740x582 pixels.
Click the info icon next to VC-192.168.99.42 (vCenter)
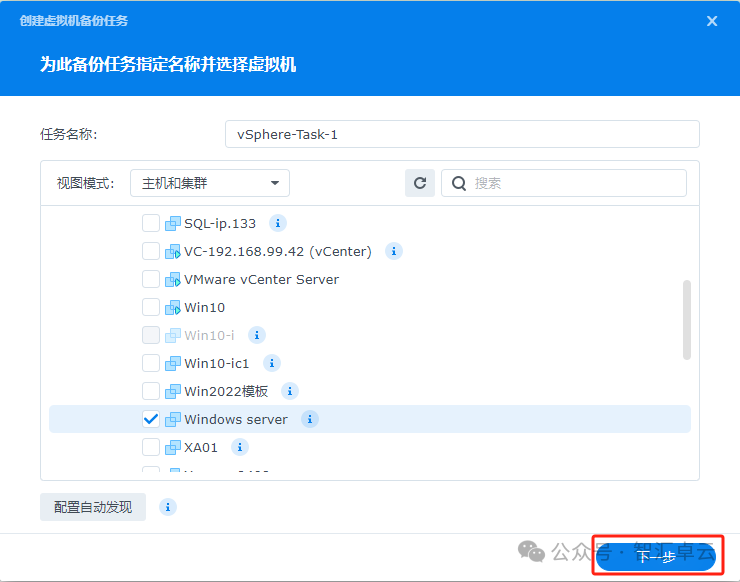coord(394,251)
